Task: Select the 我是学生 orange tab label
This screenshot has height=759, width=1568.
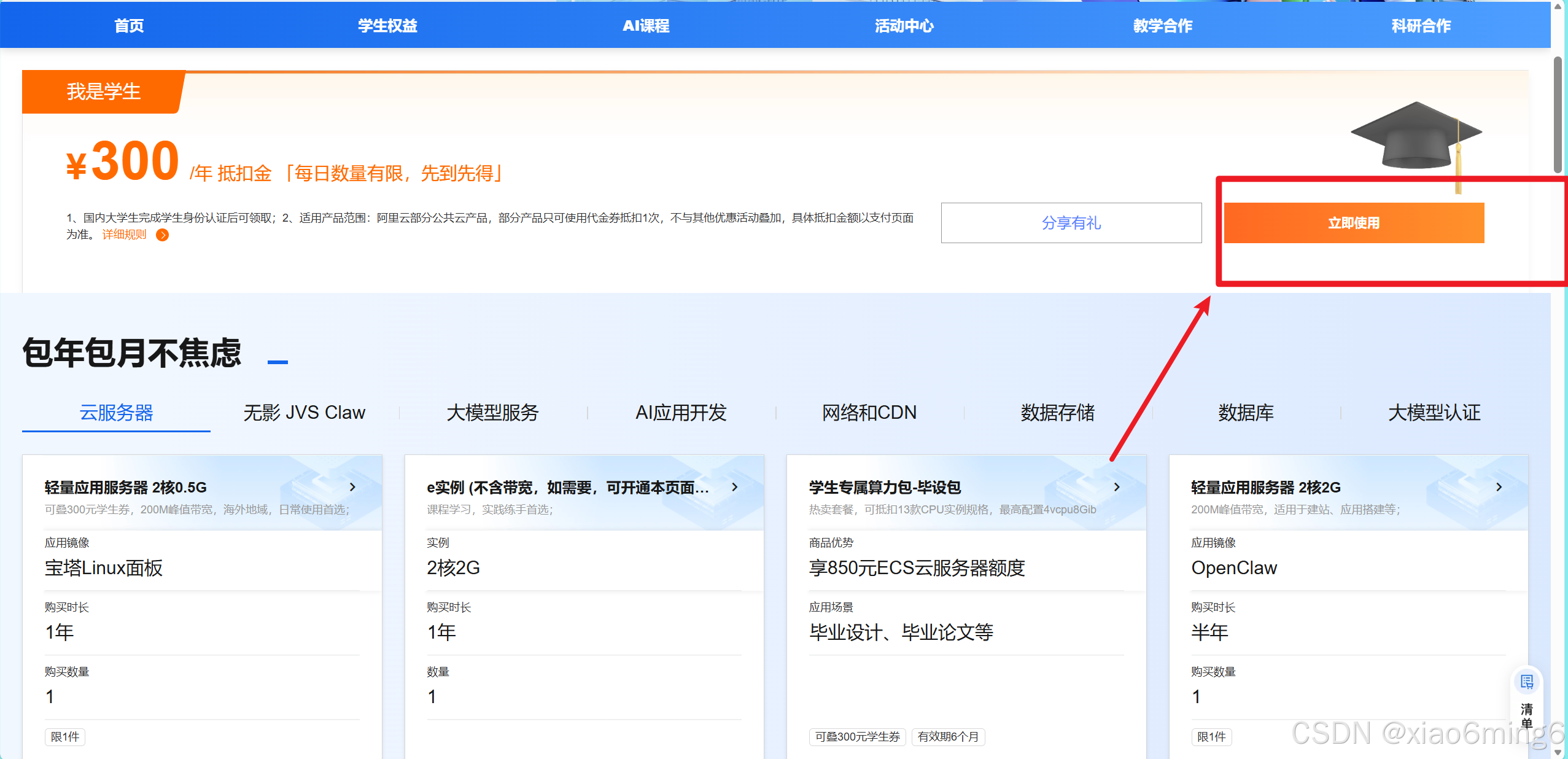Action: tap(103, 91)
